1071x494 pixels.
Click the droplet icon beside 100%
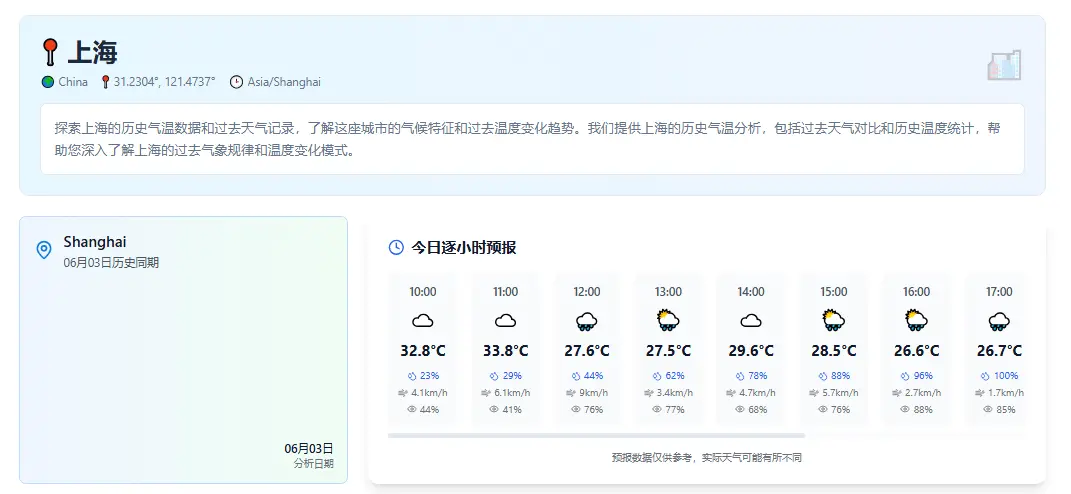tap(985, 376)
